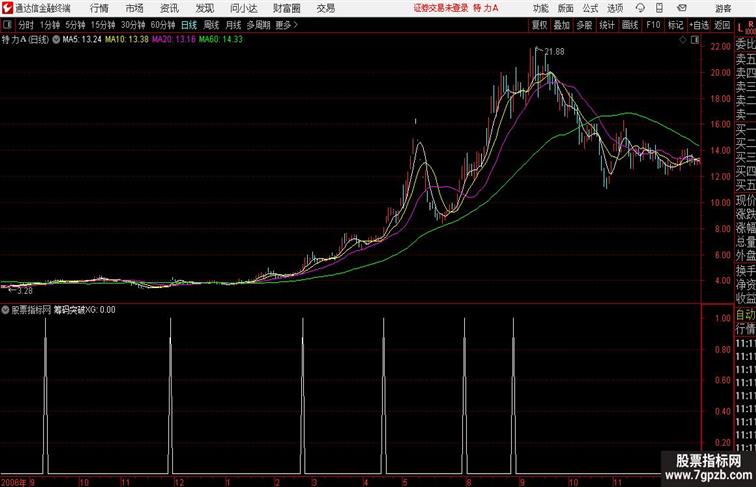Toggle the left panel icon beside 分时
This screenshot has width=756, height=487.
pos(7,25)
